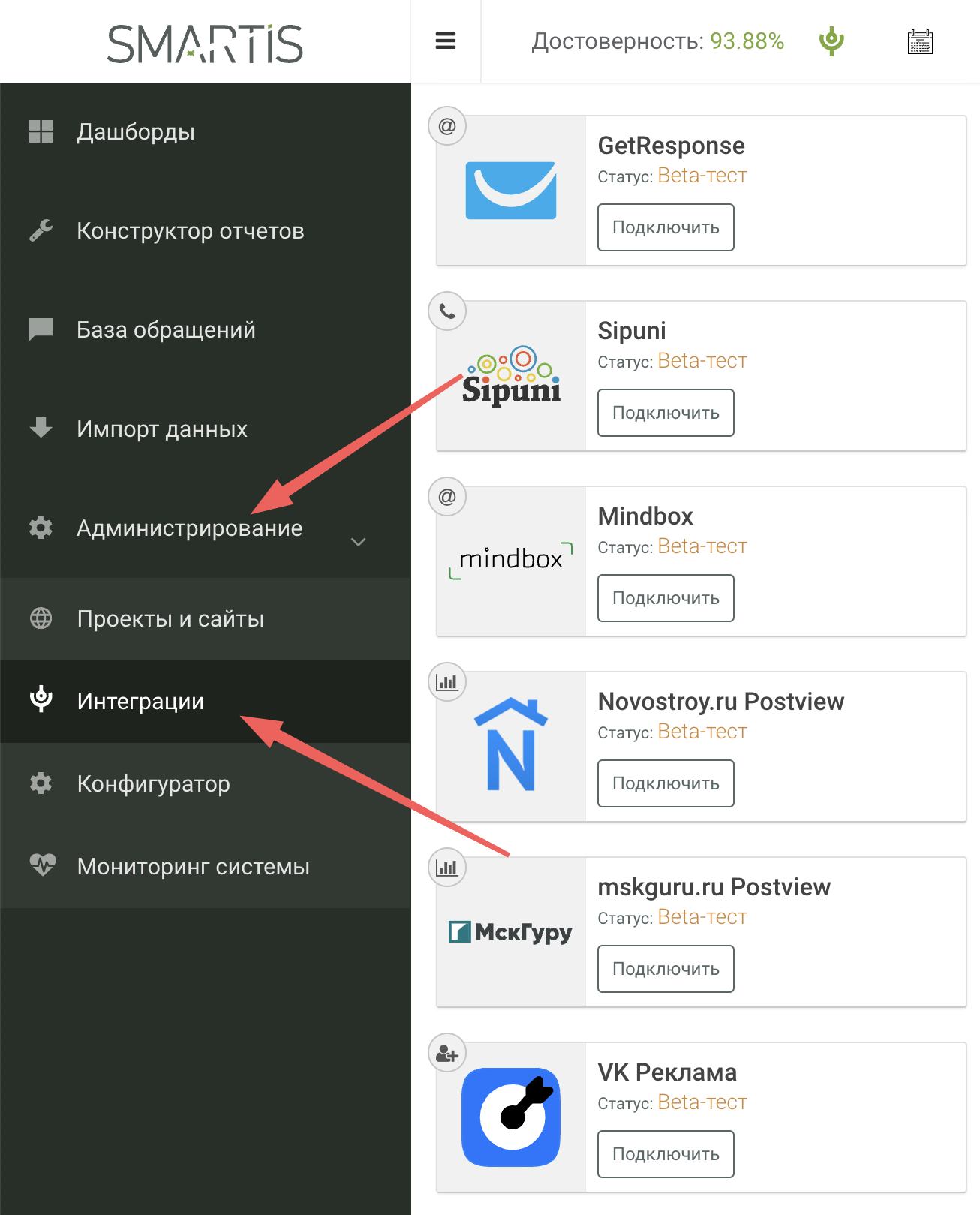Click the GetResponse envelope logo
The image size is (980, 1215).
511,191
